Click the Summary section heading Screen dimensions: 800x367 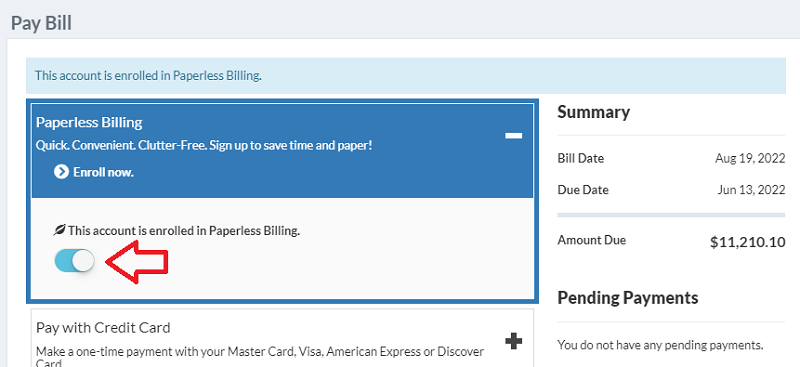click(x=593, y=112)
